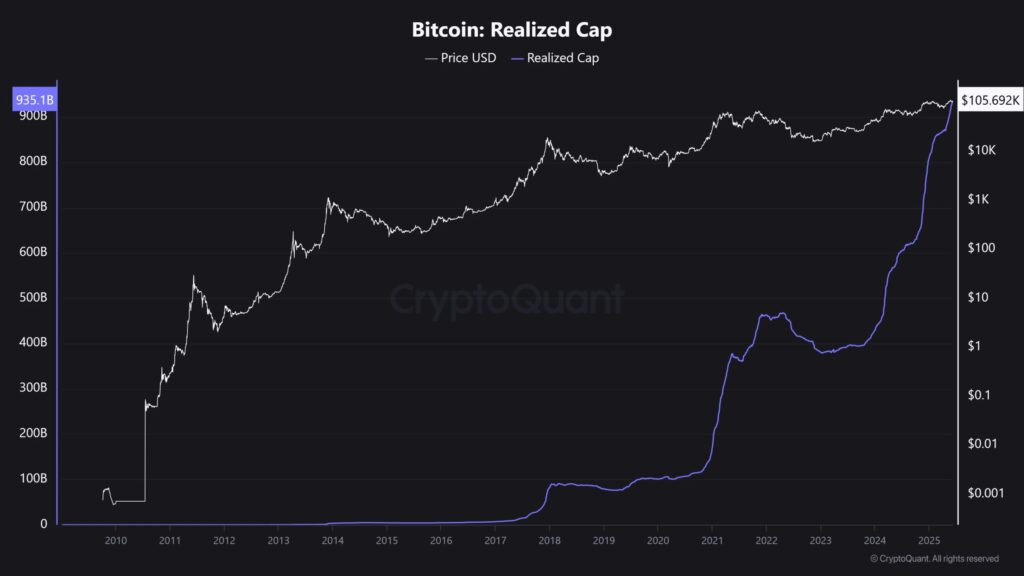Image resolution: width=1024 pixels, height=576 pixels.
Task: Click the white Price USD legend line marker
Action: pos(431,58)
